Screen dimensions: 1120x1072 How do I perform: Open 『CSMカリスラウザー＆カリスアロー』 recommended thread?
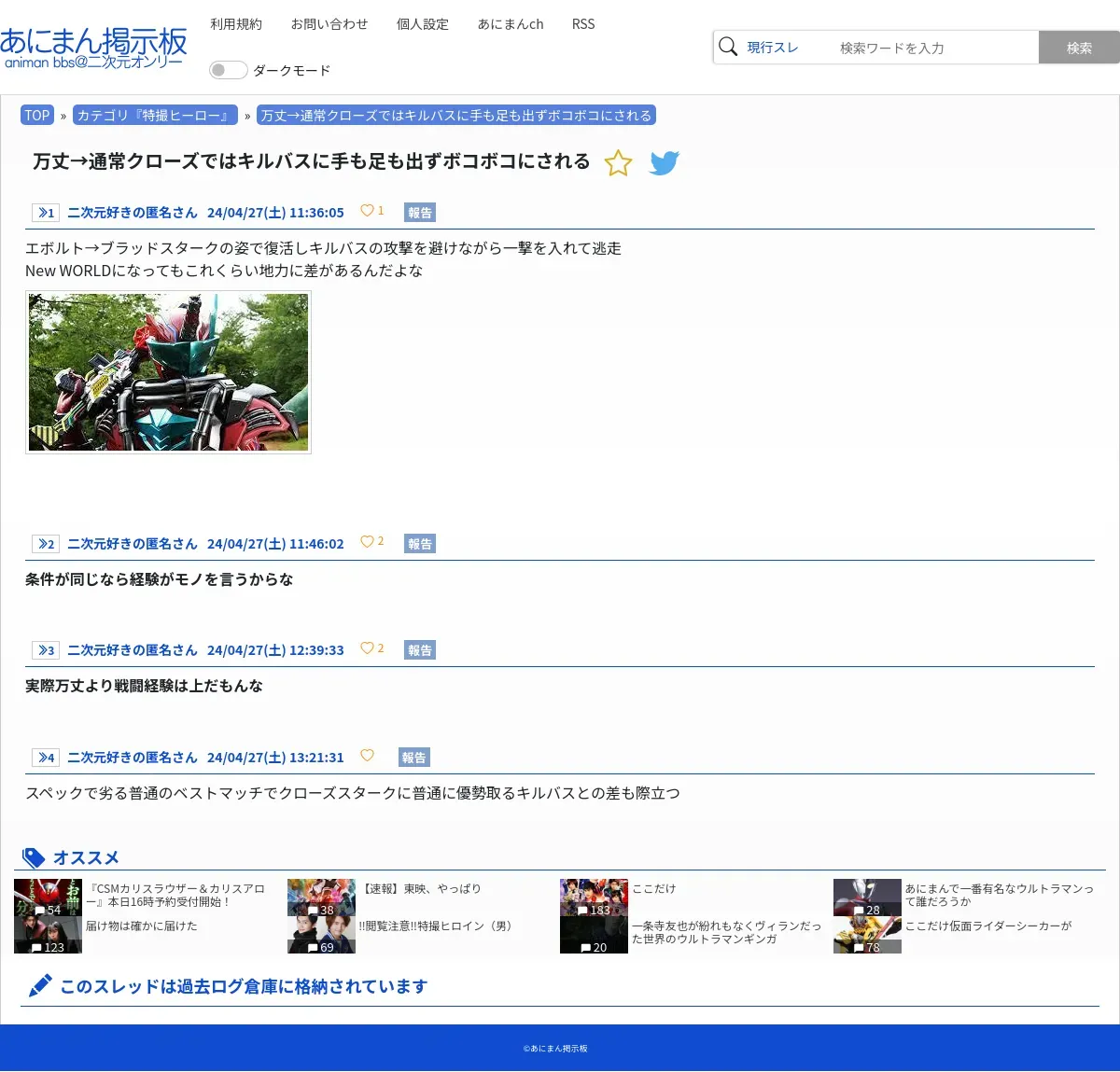point(175,896)
